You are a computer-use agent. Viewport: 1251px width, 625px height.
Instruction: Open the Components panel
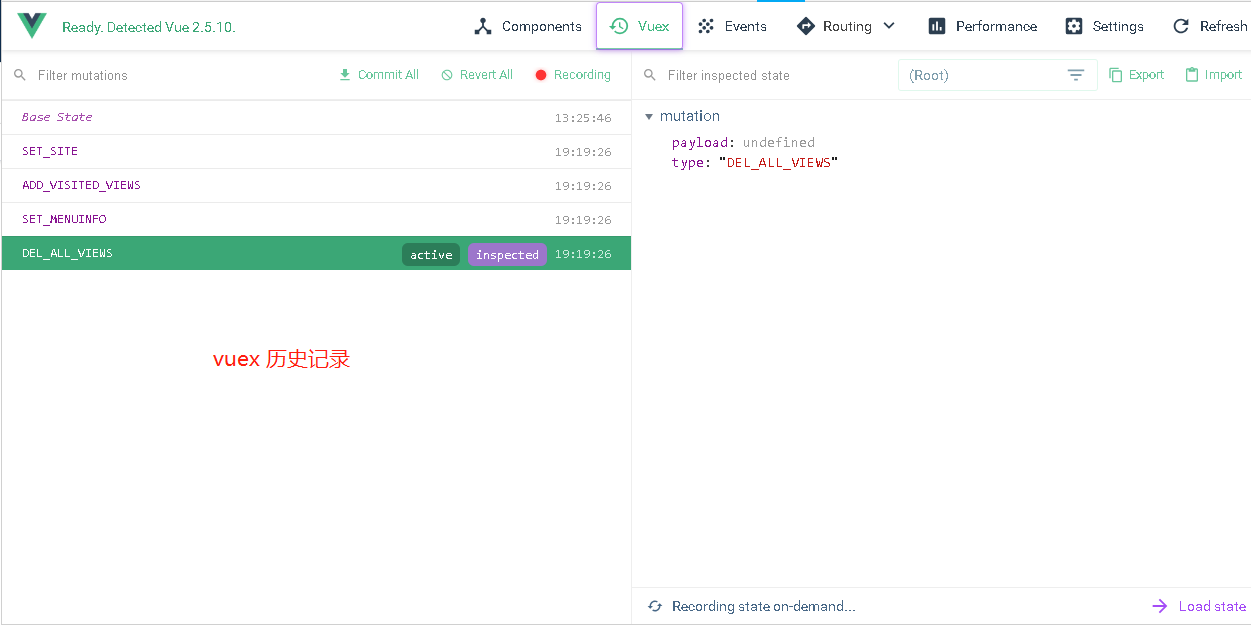click(x=527, y=26)
